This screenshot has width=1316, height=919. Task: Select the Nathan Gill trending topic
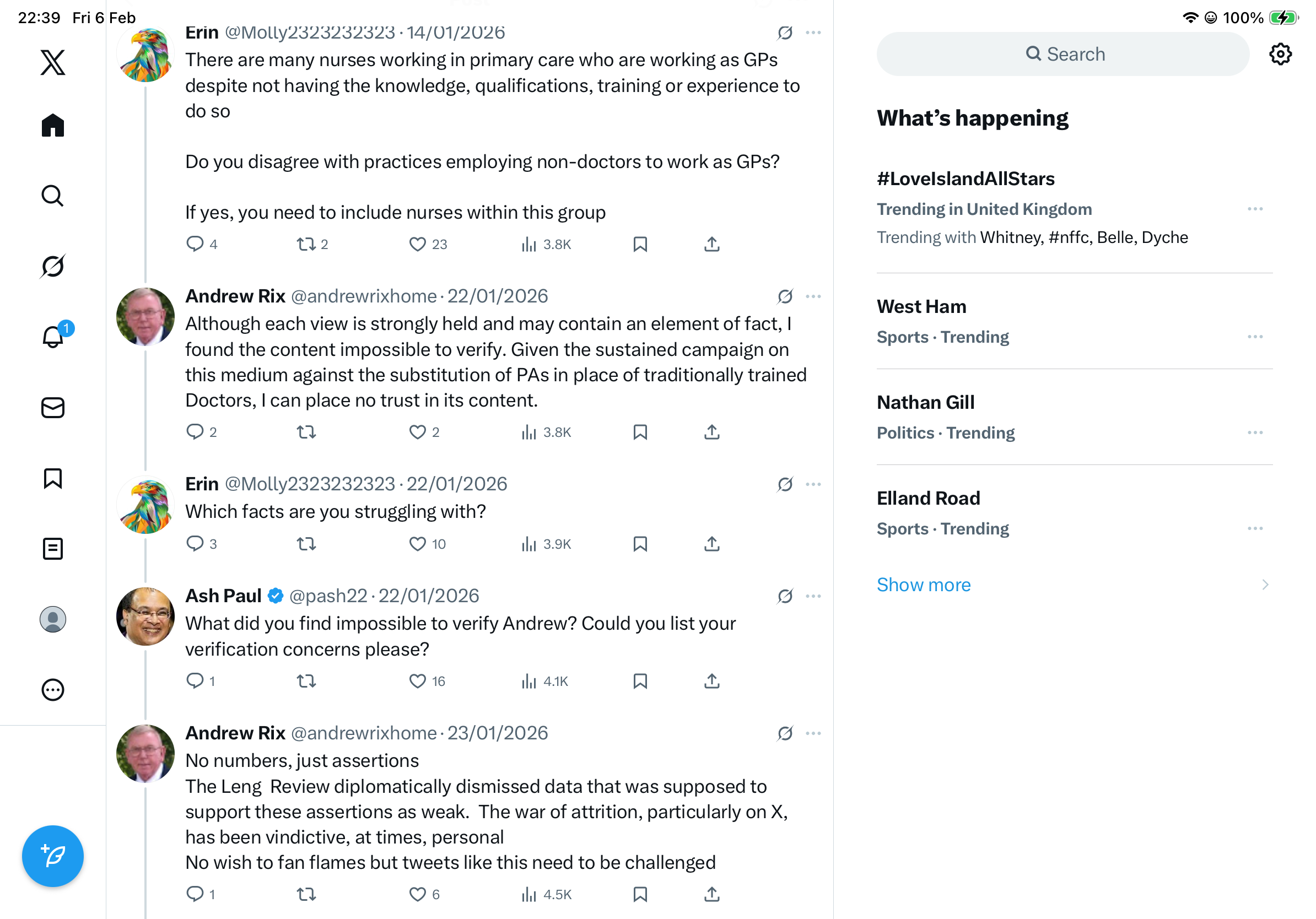925,403
